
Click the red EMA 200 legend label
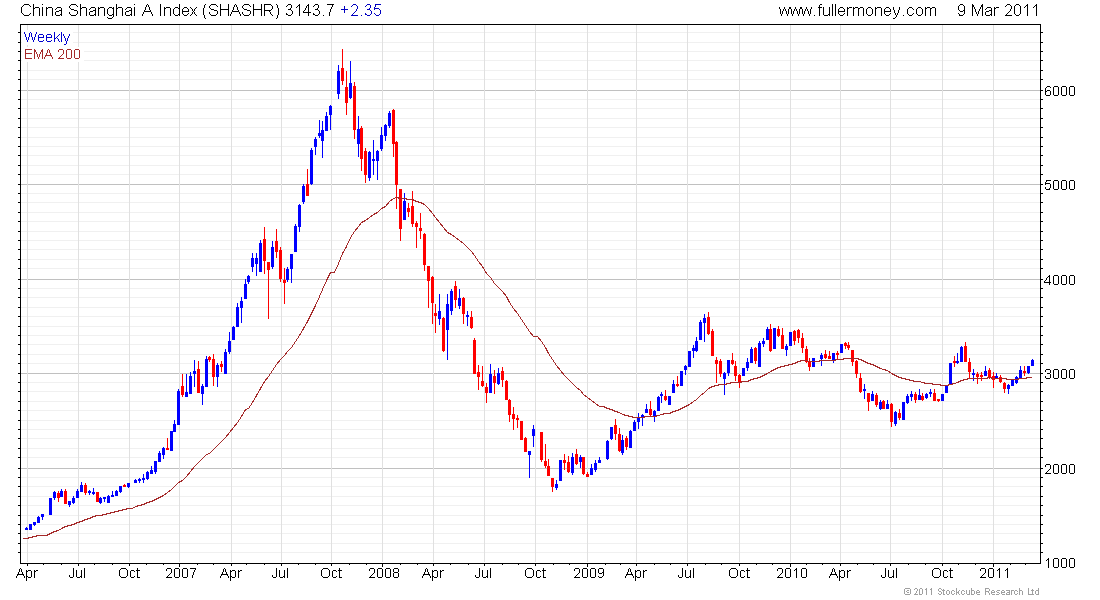click(x=52, y=54)
